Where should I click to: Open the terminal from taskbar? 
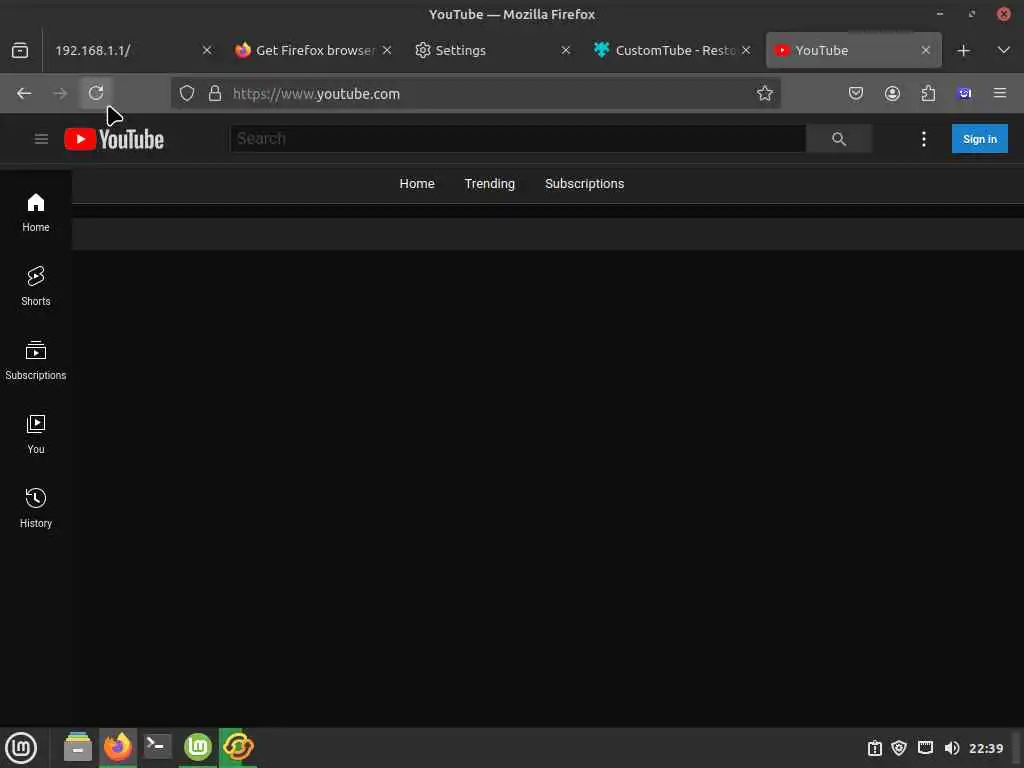[x=157, y=747]
